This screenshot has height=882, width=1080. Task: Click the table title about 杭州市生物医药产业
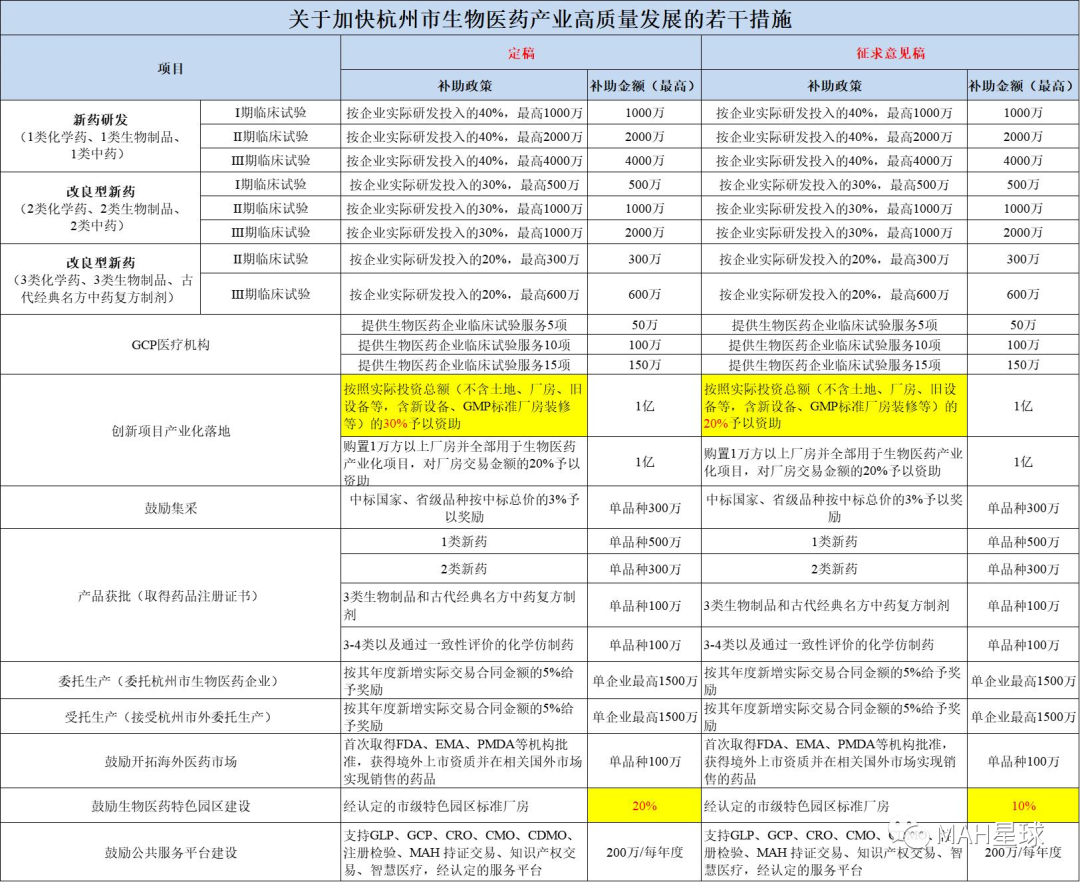540,18
